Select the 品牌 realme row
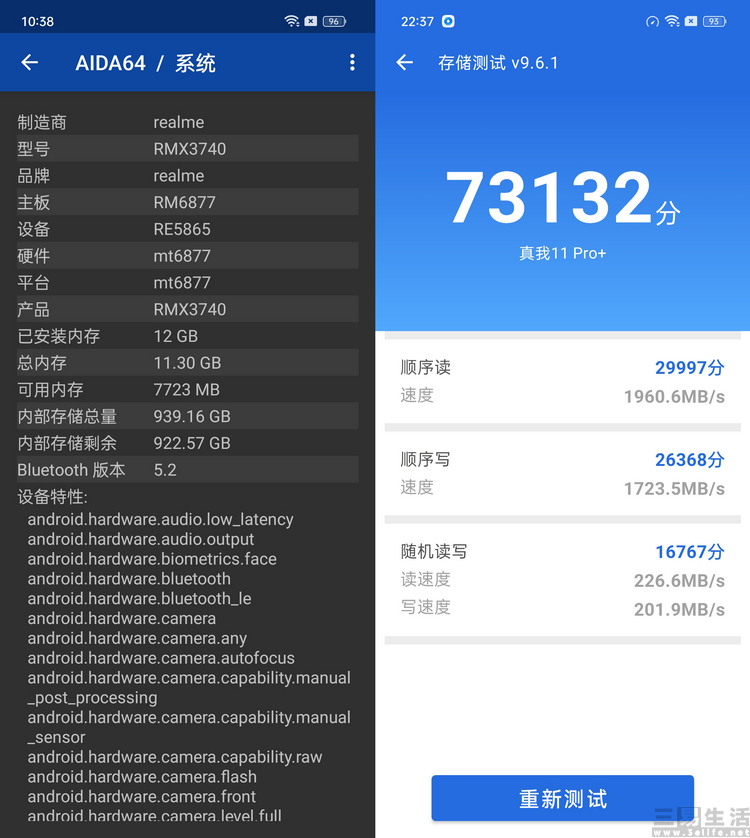This screenshot has height=838, width=750. click(x=188, y=175)
